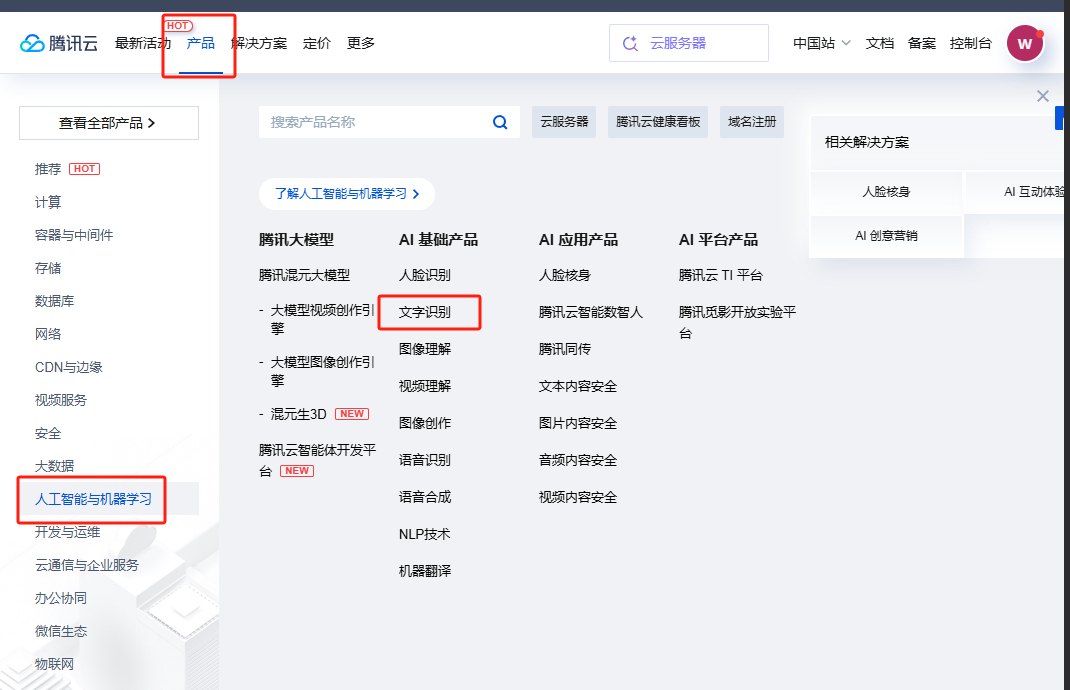Open the 更多 menu

tap(360, 43)
